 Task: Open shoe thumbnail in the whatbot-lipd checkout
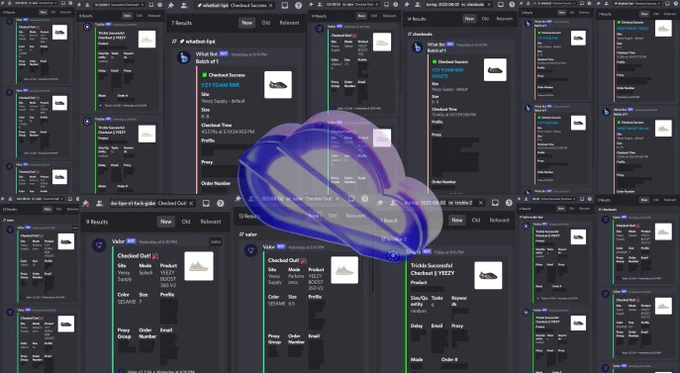278,85
